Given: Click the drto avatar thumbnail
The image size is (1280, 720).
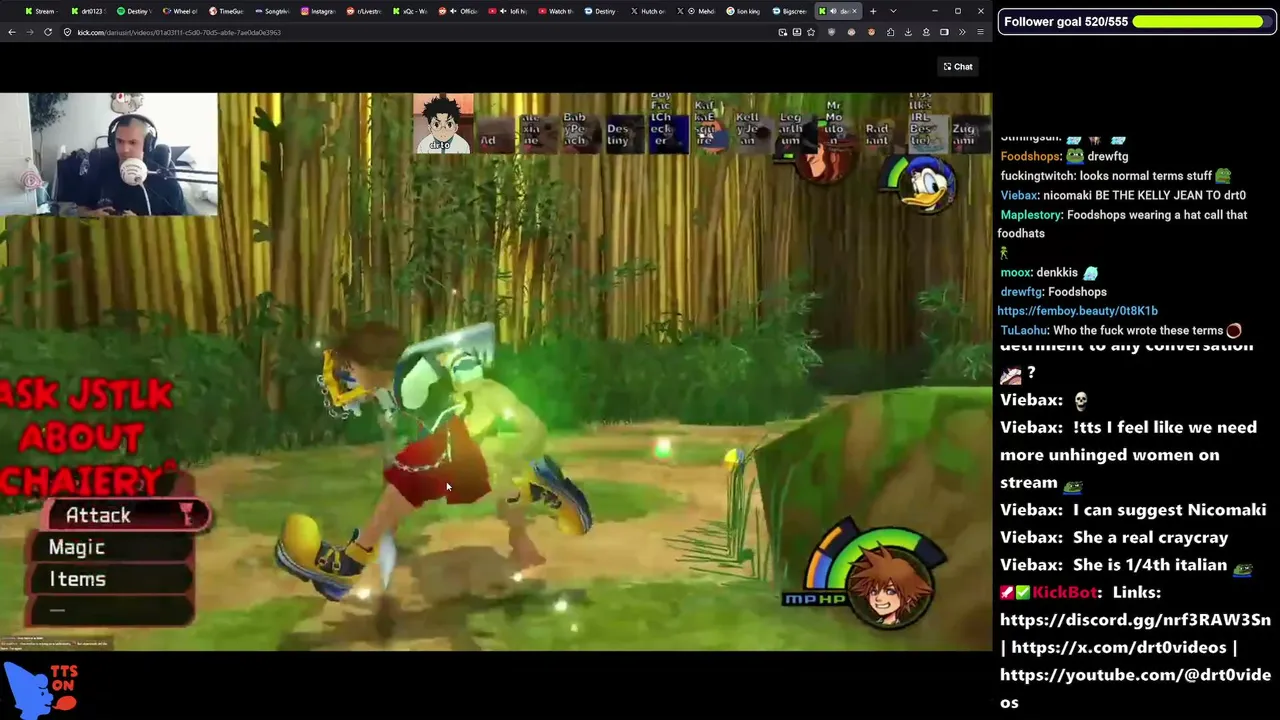Looking at the screenshot, I should point(442,124).
